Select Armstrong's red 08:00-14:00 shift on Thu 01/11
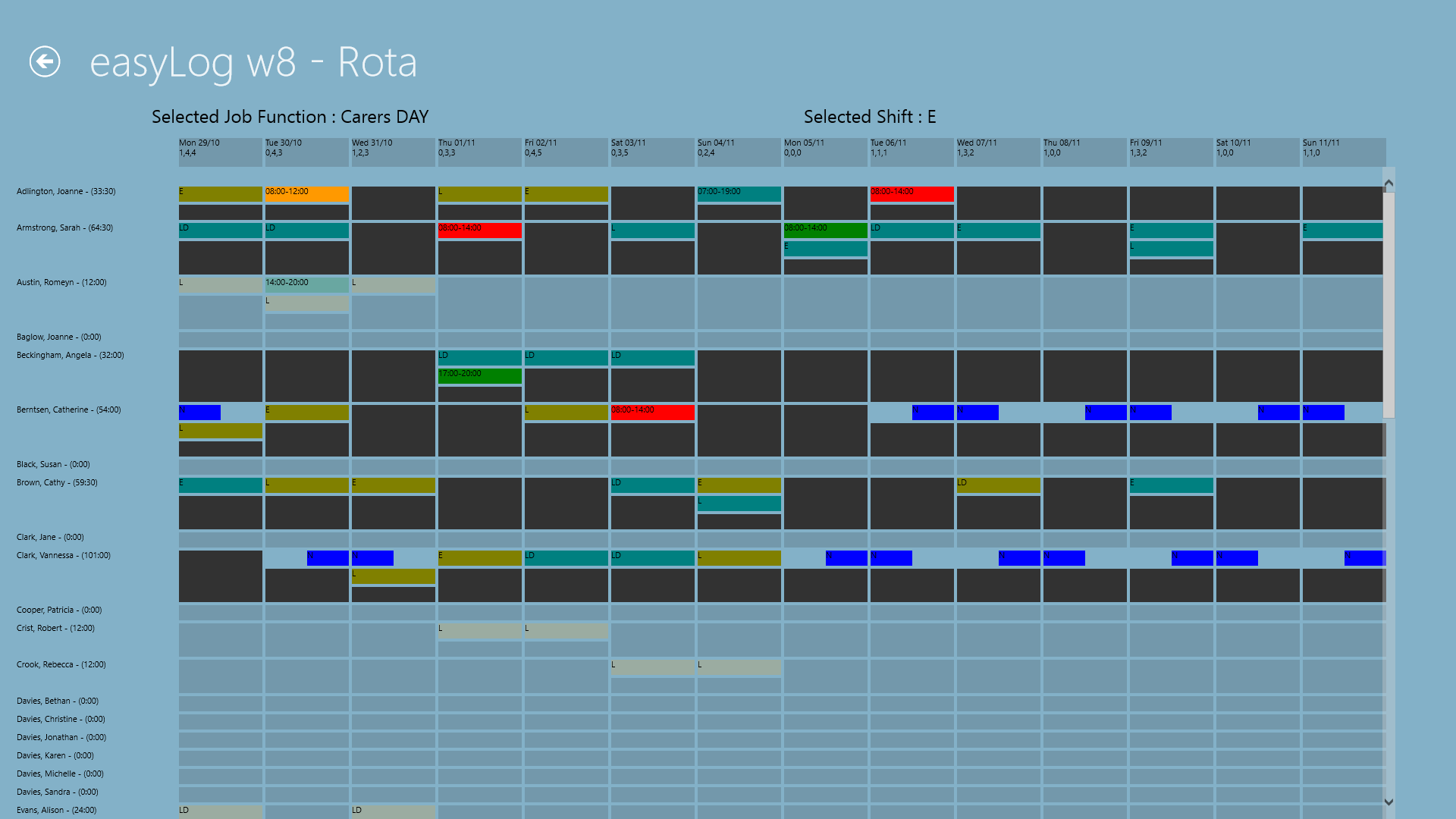This screenshot has width=1456, height=819. (479, 230)
